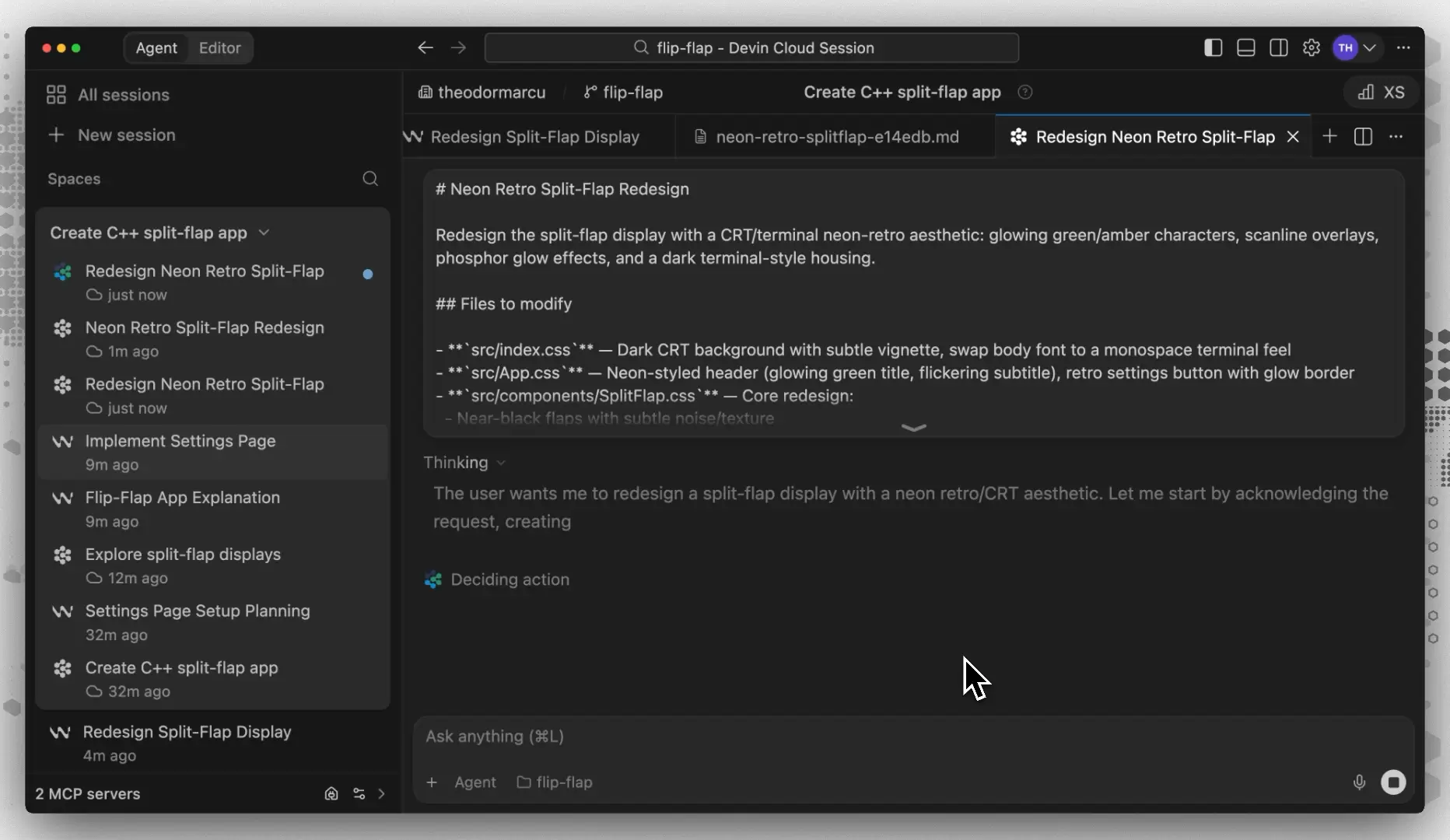The width and height of the screenshot is (1450, 840).
Task: Open the Neon Retro Split-Flap Redesign session
Action: pos(212,338)
